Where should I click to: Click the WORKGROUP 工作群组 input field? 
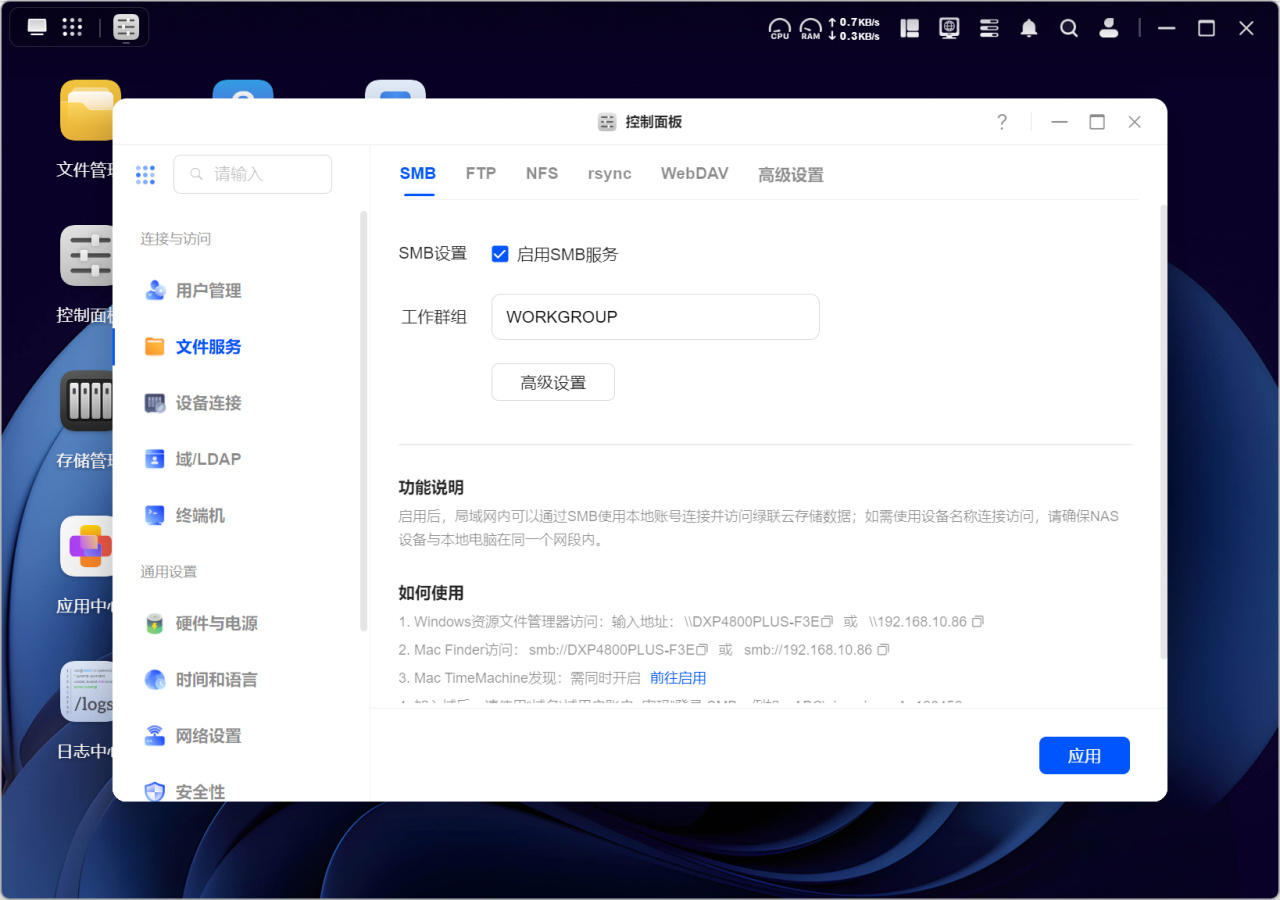point(656,317)
